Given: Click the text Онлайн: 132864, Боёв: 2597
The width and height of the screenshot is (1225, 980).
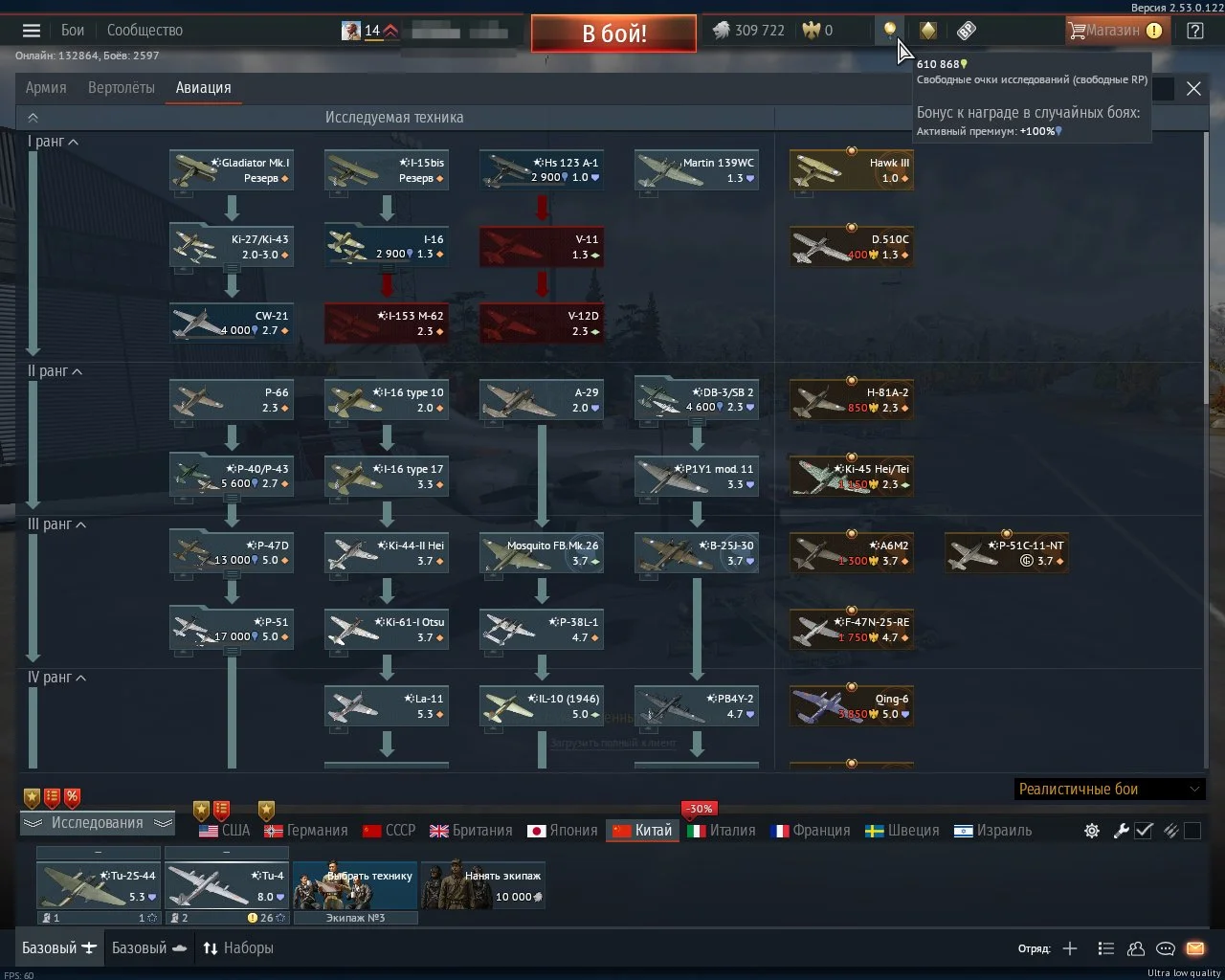Looking at the screenshot, I should 87,56.
